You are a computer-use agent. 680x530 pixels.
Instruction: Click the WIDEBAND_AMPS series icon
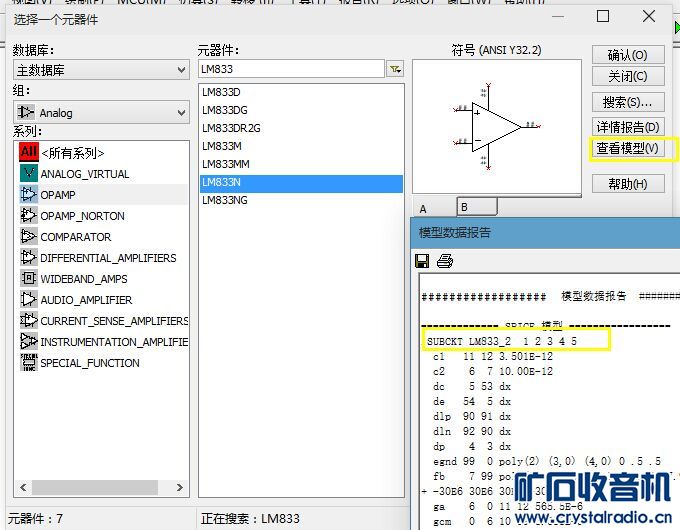[29, 278]
